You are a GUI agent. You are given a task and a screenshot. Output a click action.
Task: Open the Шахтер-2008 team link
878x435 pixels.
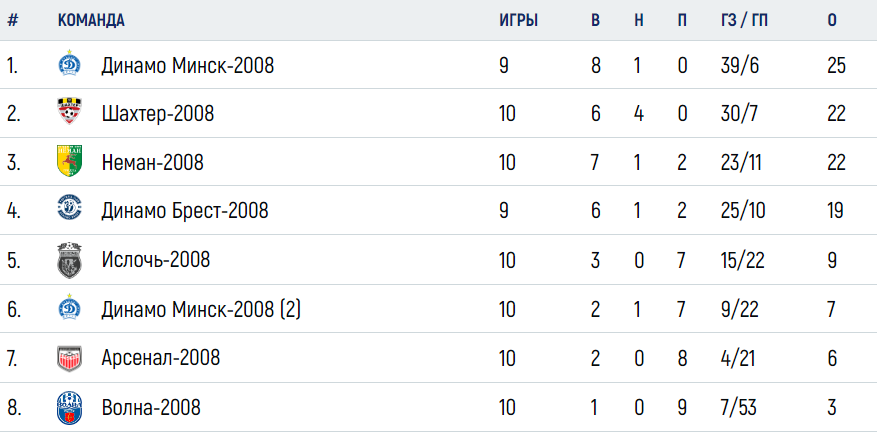click(158, 114)
